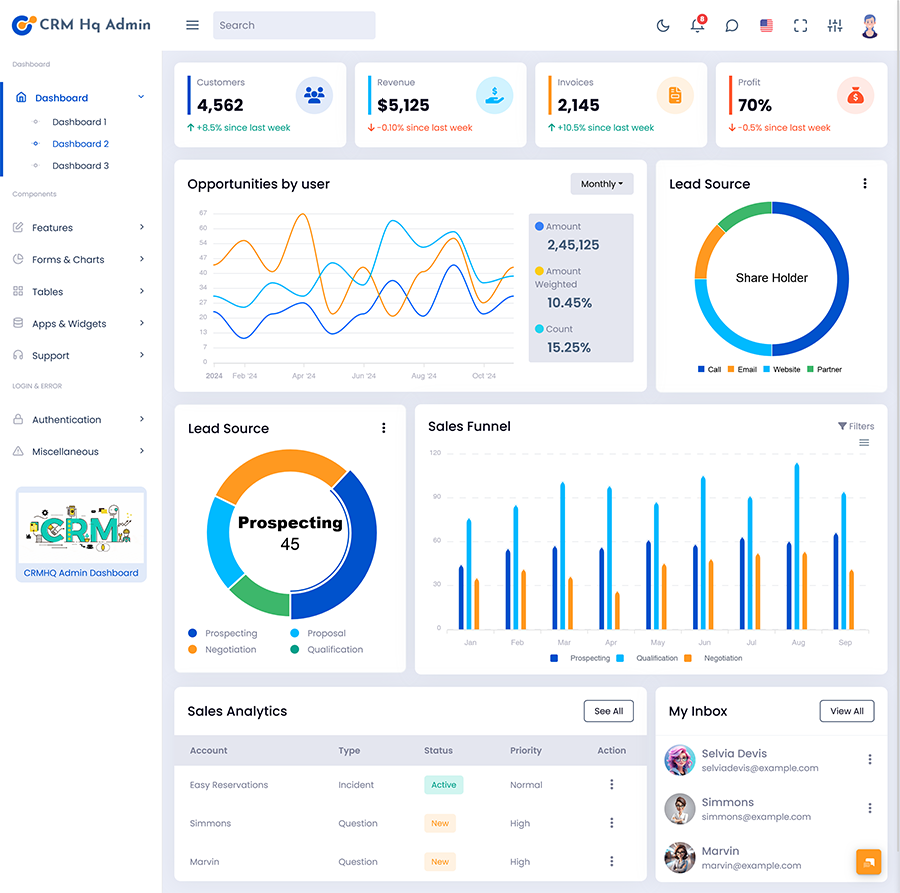The height and width of the screenshot is (893, 900).
Task: Toggle Negotiation legend under donut chart
Action: point(222,649)
